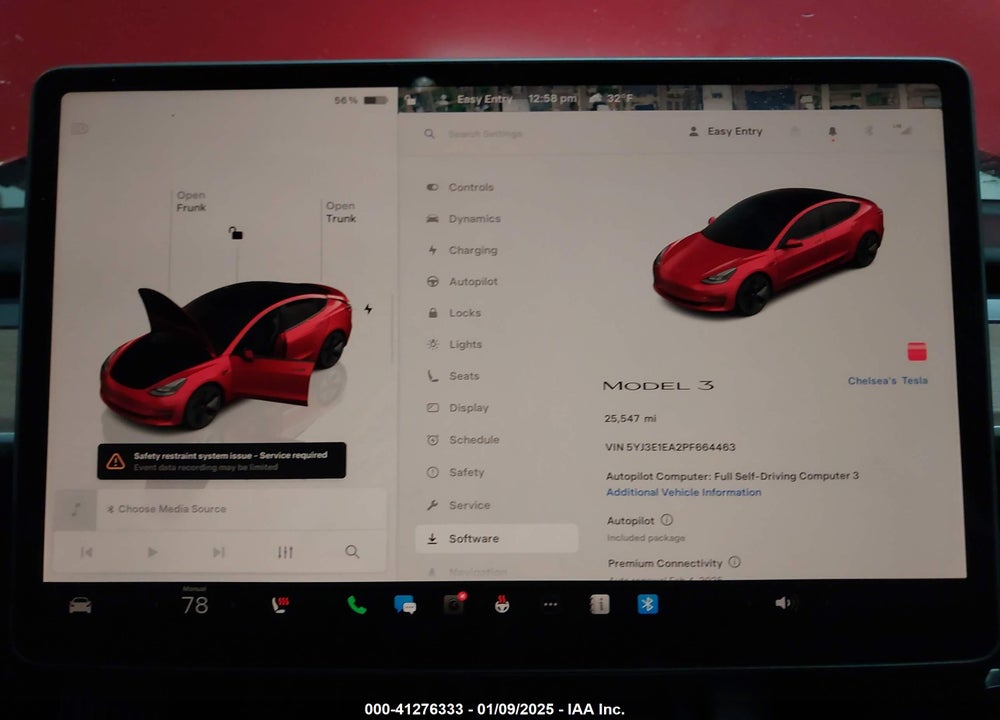
Task: Open the green Phone app
Action: (x=357, y=605)
